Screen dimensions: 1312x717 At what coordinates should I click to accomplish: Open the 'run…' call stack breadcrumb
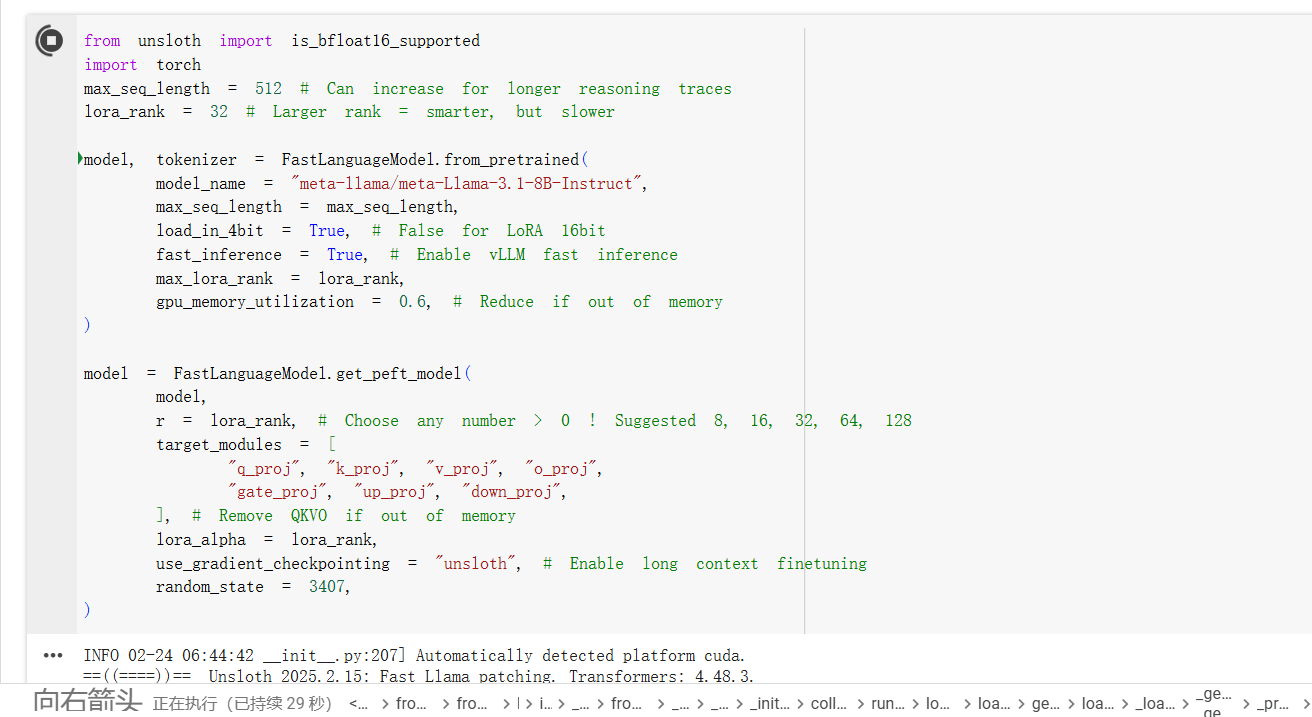pos(888,704)
